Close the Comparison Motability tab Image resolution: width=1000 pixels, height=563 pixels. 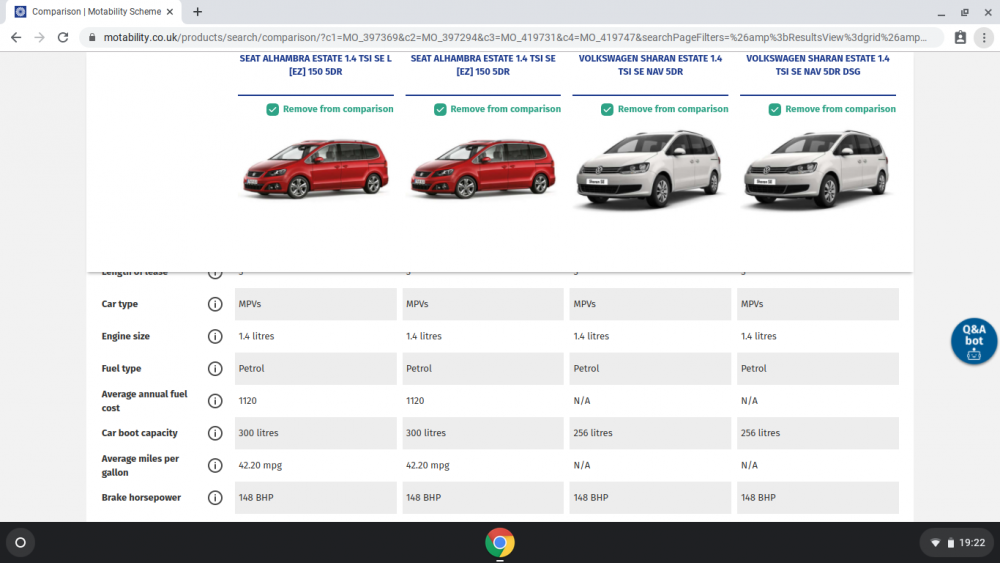tap(170, 11)
